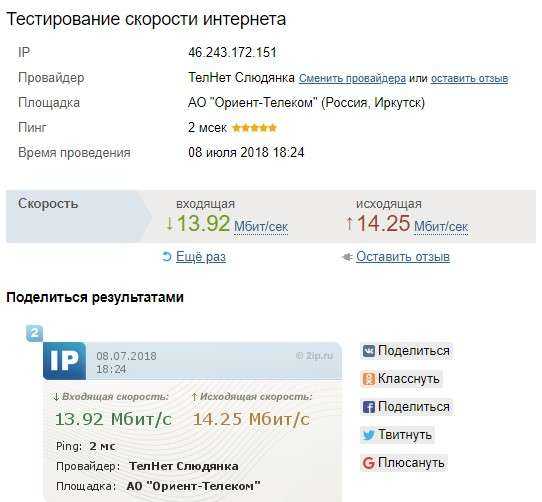Viewport: 542px width, 502px height.
Task: Click the Класснуть share button
Action: pyautogui.click(x=402, y=379)
